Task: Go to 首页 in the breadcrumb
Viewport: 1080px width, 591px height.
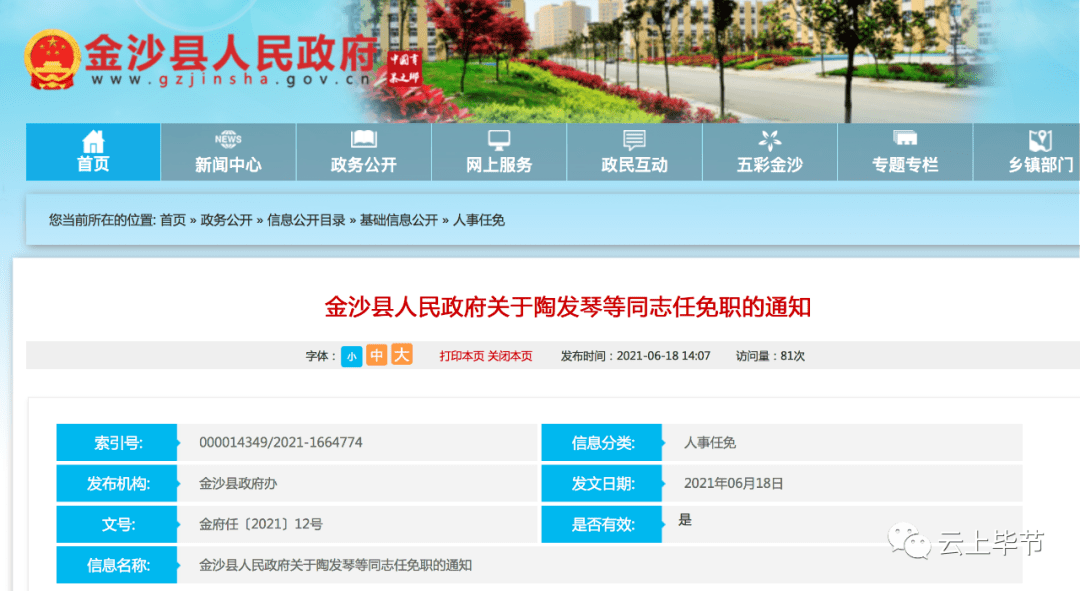Action: click(173, 220)
